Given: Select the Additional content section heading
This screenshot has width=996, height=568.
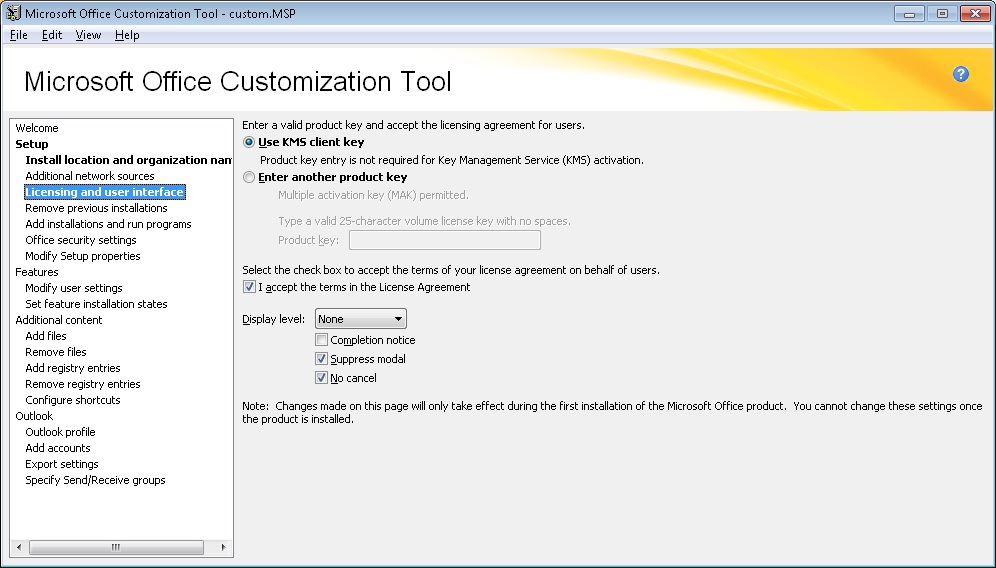Looking at the screenshot, I should [58, 320].
